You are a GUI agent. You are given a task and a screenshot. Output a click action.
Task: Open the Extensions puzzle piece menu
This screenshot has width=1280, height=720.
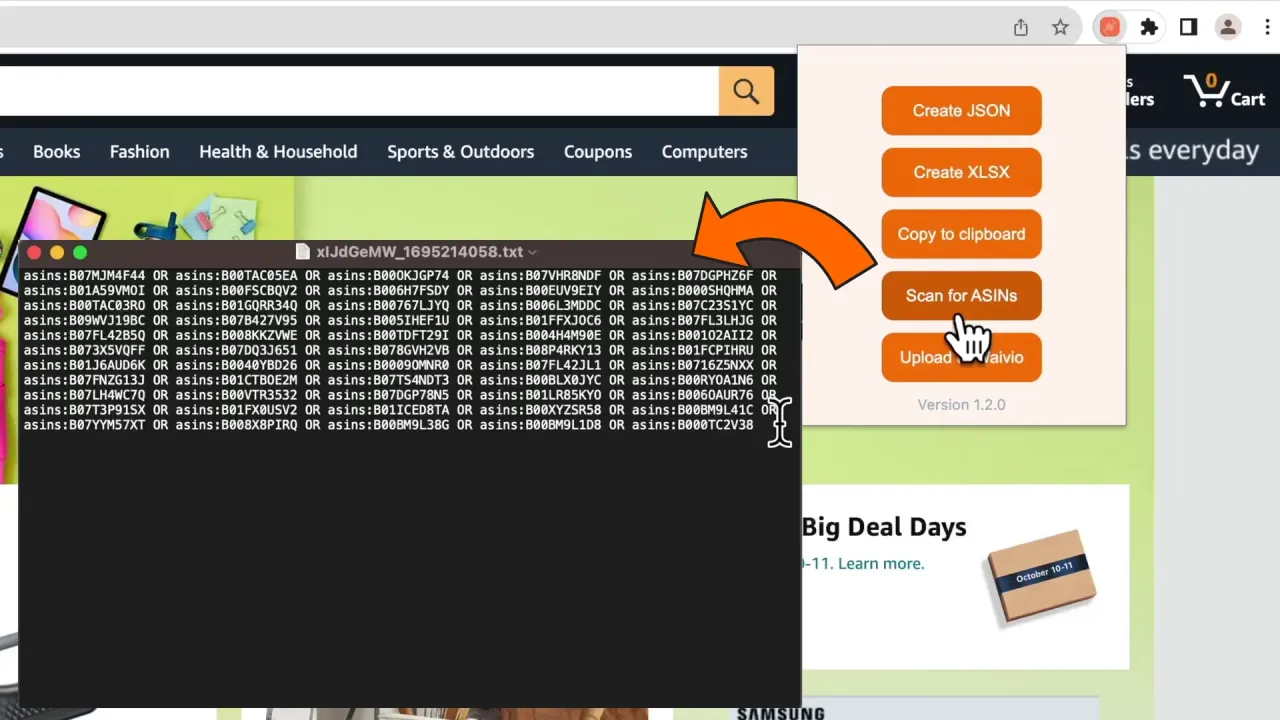(x=1149, y=28)
